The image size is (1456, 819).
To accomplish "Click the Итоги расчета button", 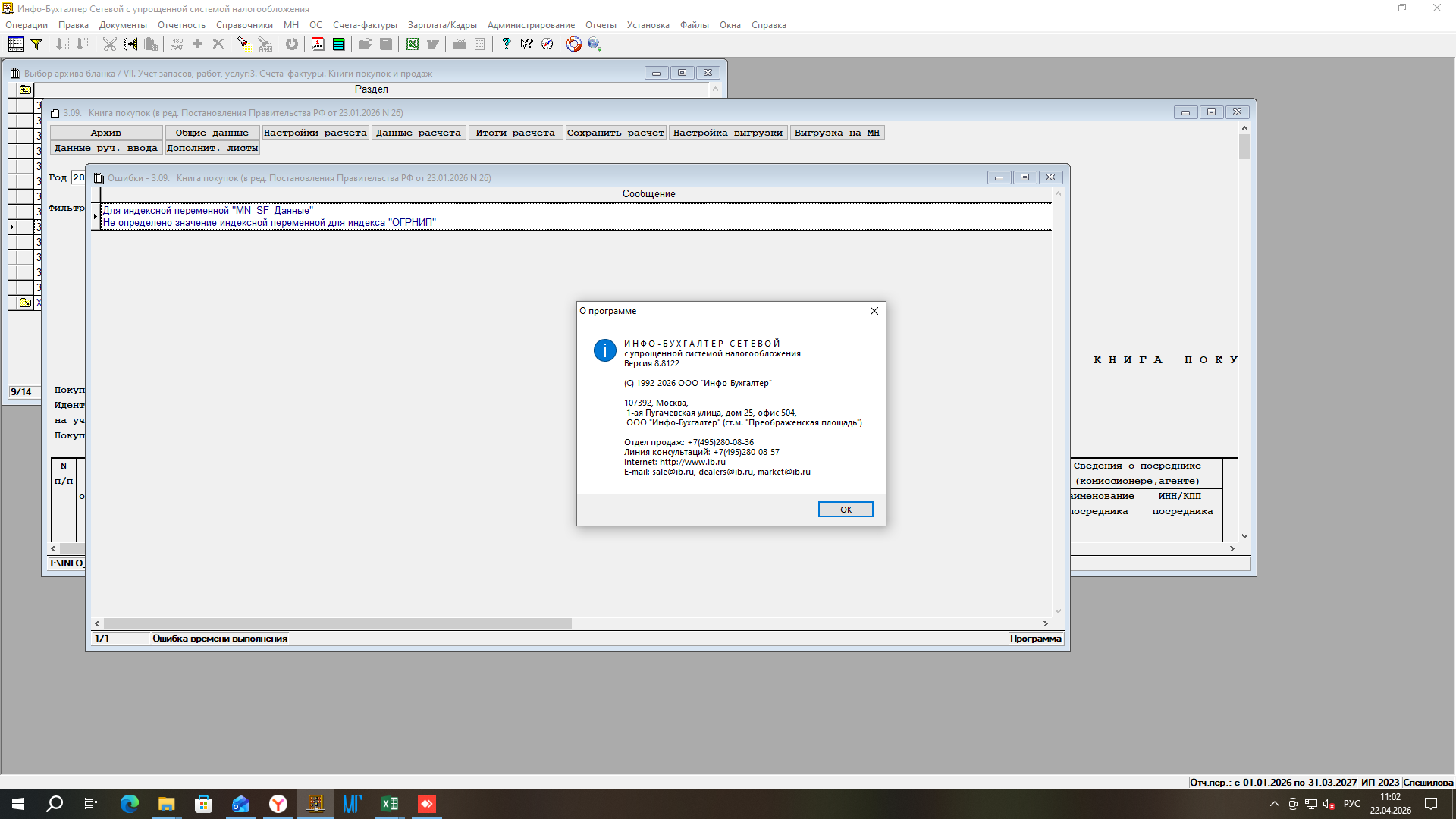I will click(515, 133).
